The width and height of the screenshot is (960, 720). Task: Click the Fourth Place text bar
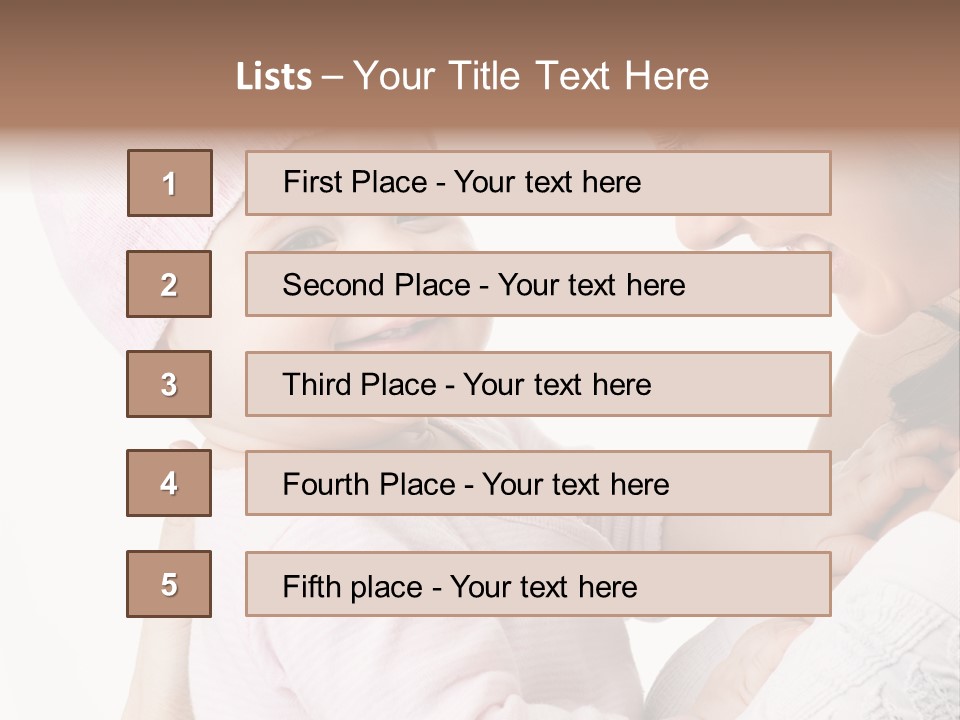pyautogui.click(x=538, y=483)
